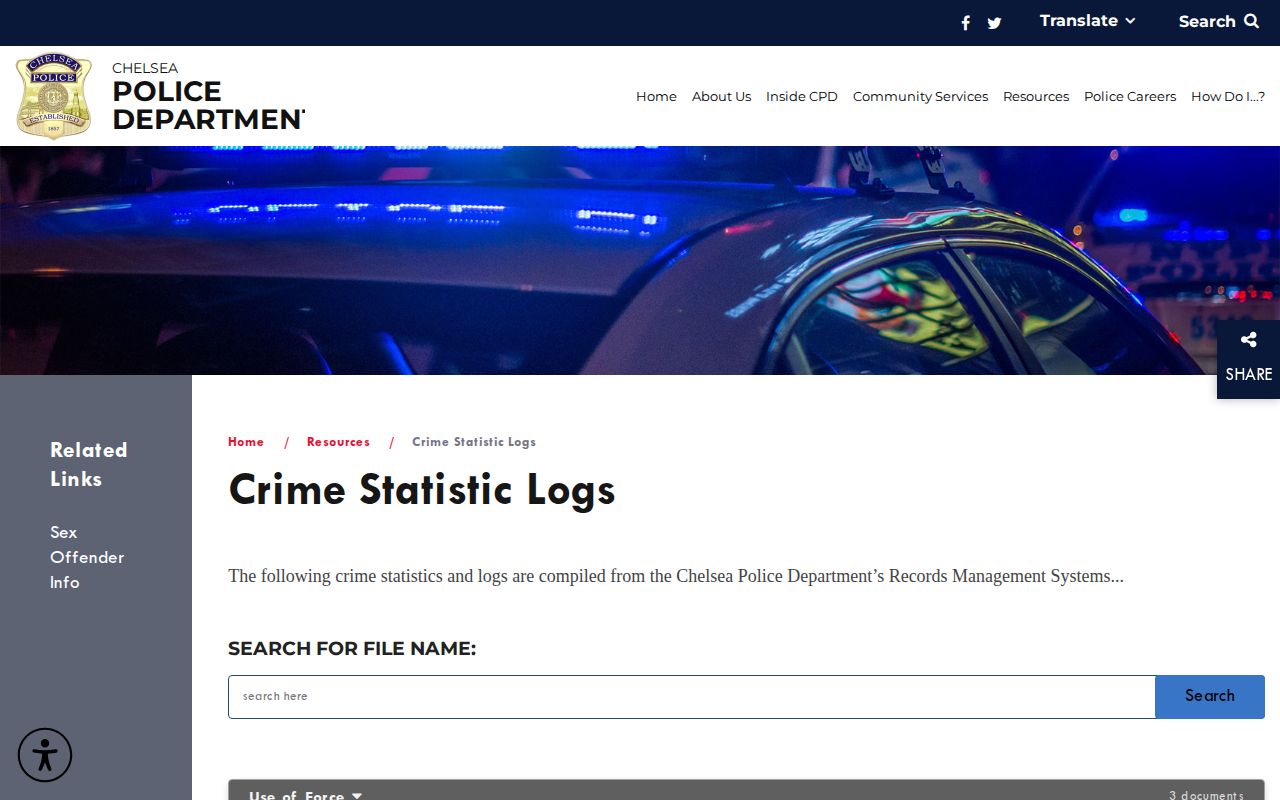
Task: Click the blue Search button for file names
Action: click(1210, 697)
